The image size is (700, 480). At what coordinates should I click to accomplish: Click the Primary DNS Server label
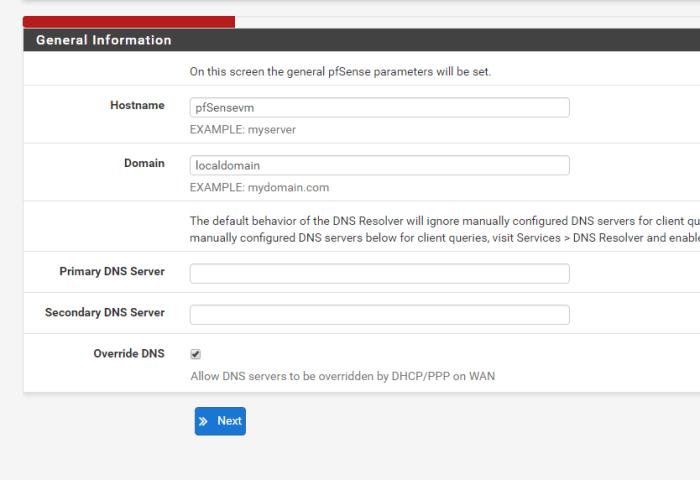112,271
